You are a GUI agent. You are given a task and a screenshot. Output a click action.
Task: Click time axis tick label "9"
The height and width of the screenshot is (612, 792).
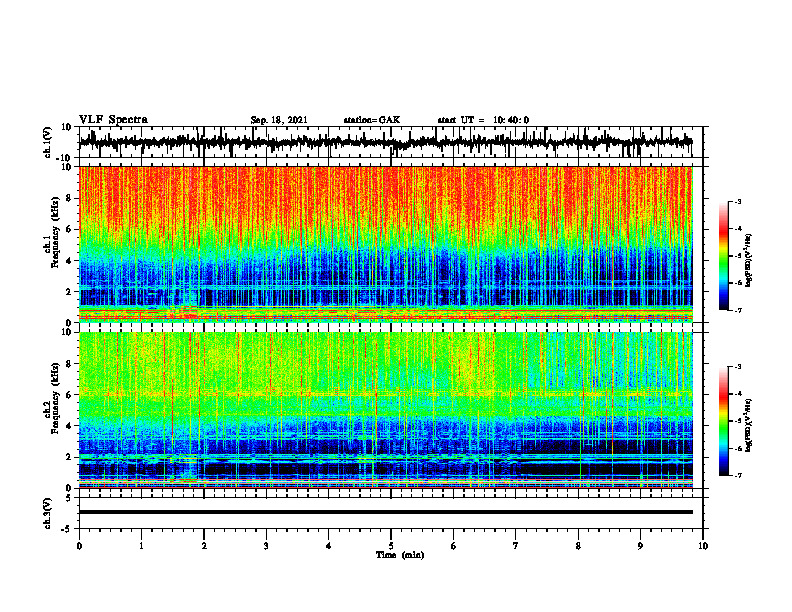point(640,546)
